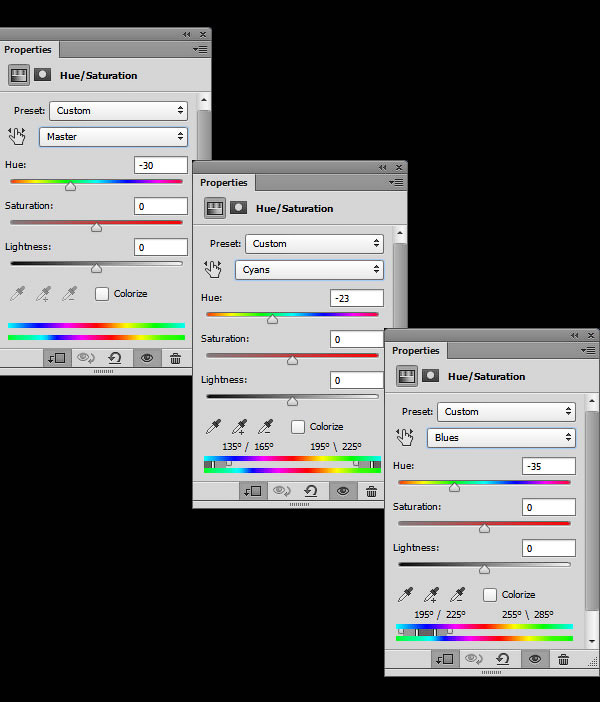The image size is (600, 702).
Task: Toggle layer visibility eye in Master panel
Action: 147,358
